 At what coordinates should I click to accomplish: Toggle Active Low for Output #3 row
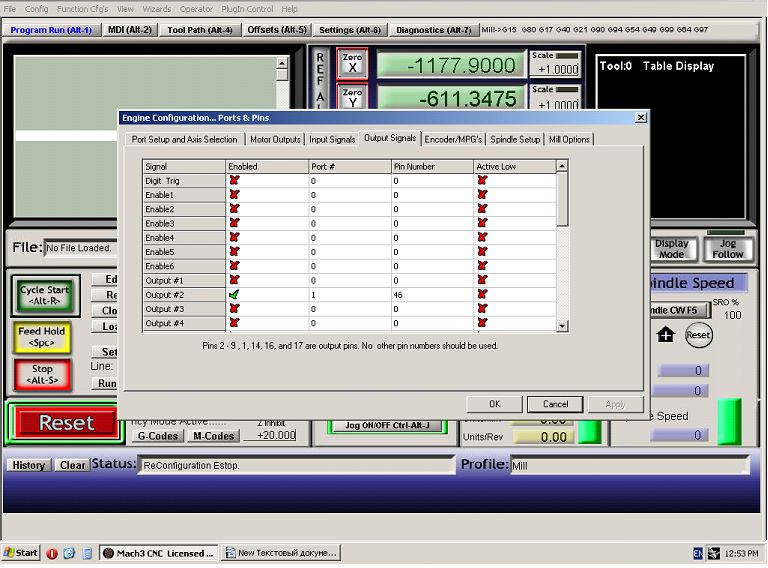point(482,308)
